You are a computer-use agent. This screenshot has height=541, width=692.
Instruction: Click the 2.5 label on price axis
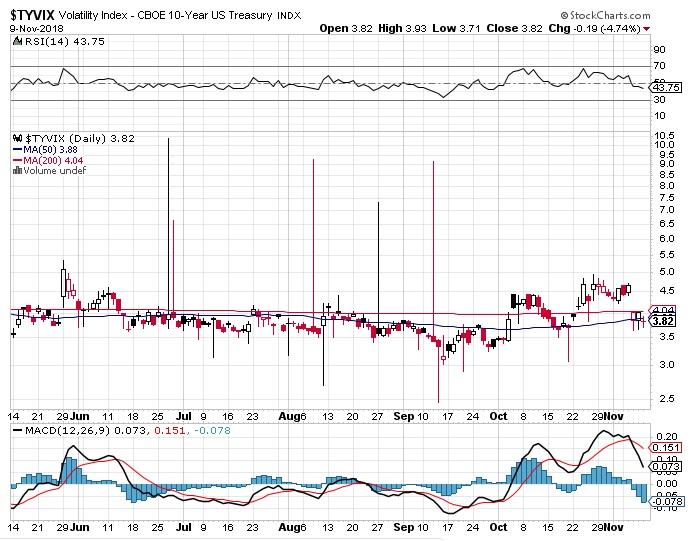[667, 398]
